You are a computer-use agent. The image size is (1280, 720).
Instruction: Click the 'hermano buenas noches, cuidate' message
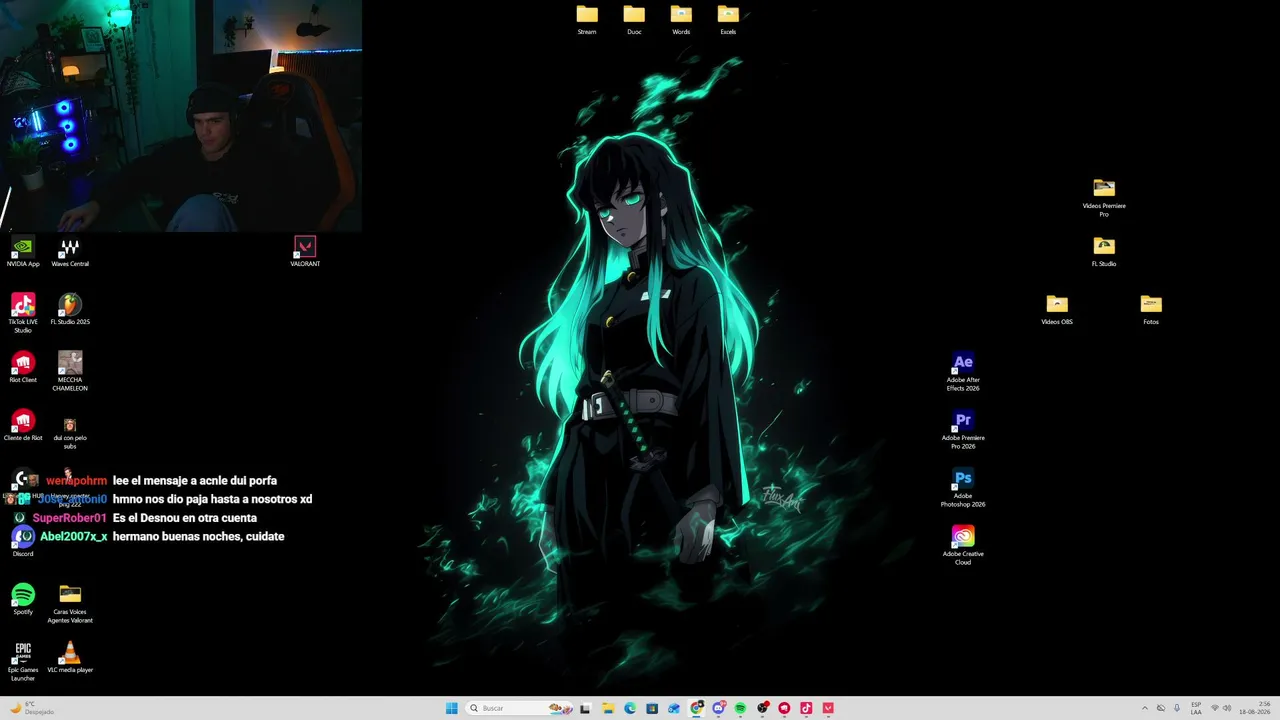(198, 537)
